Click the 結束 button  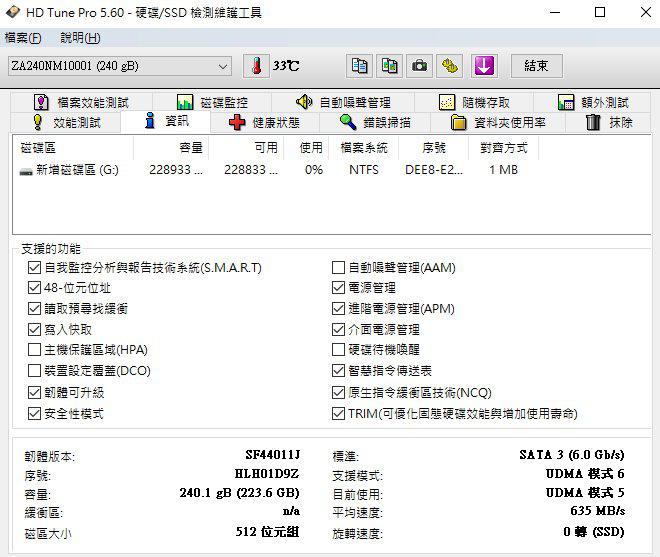pos(536,66)
